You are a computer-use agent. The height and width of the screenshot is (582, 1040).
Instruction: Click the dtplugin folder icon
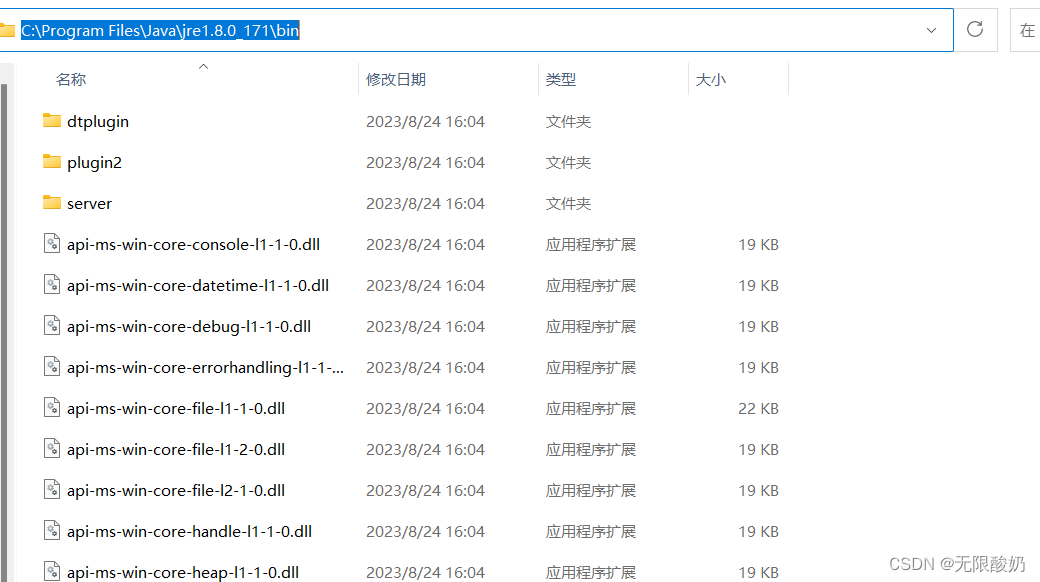click(x=53, y=121)
